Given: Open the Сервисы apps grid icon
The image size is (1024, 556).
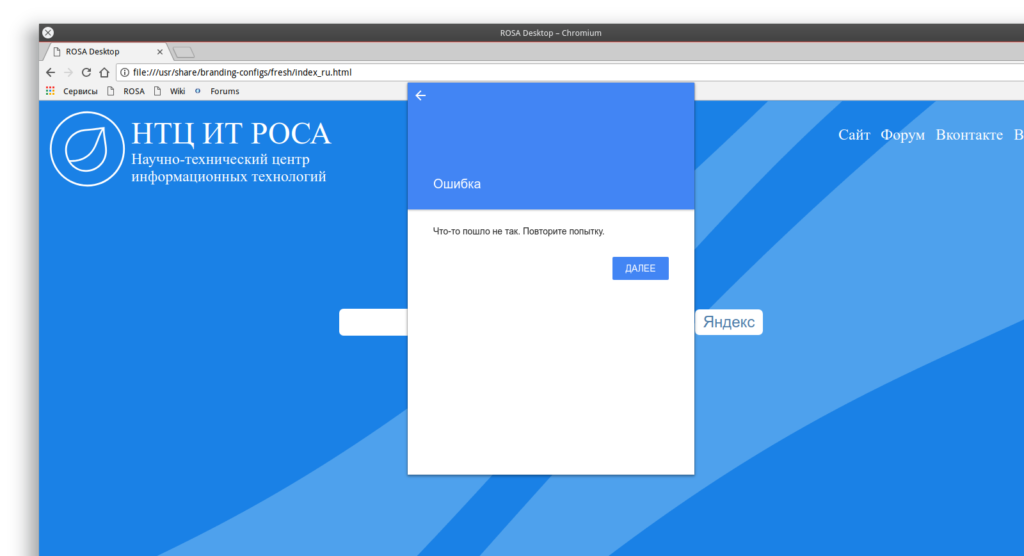Looking at the screenshot, I should 51,91.
